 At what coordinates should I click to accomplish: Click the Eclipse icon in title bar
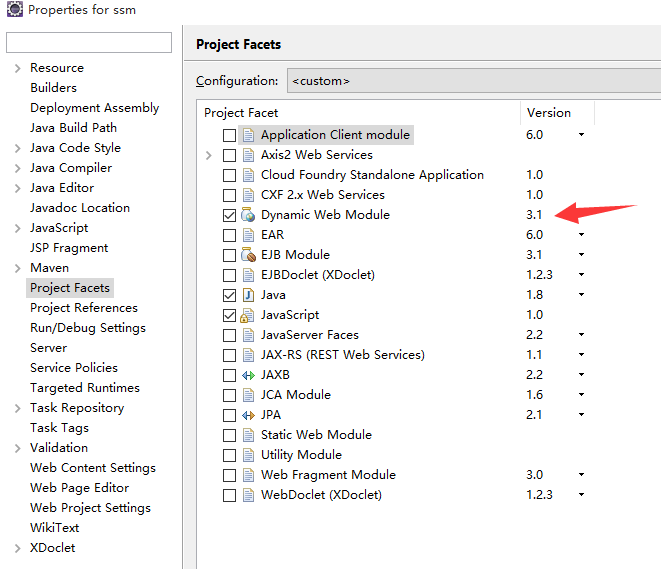(x=13, y=10)
